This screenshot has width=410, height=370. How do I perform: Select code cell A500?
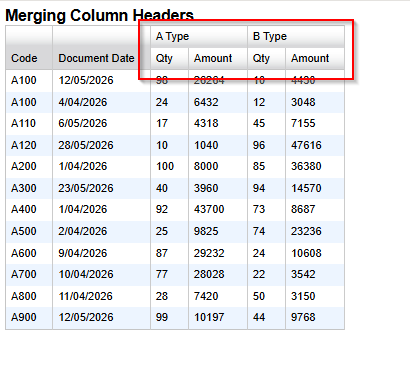click(x=29, y=231)
